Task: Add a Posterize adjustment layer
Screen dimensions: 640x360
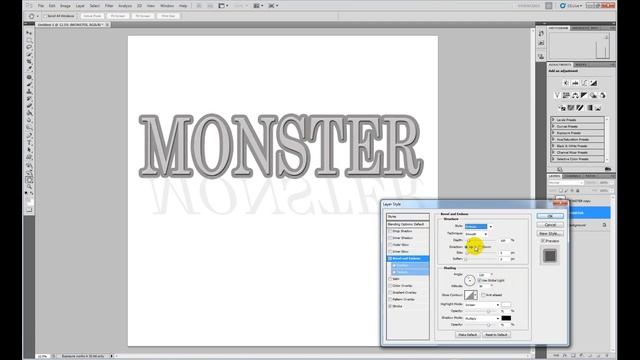Action: point(571,108)
